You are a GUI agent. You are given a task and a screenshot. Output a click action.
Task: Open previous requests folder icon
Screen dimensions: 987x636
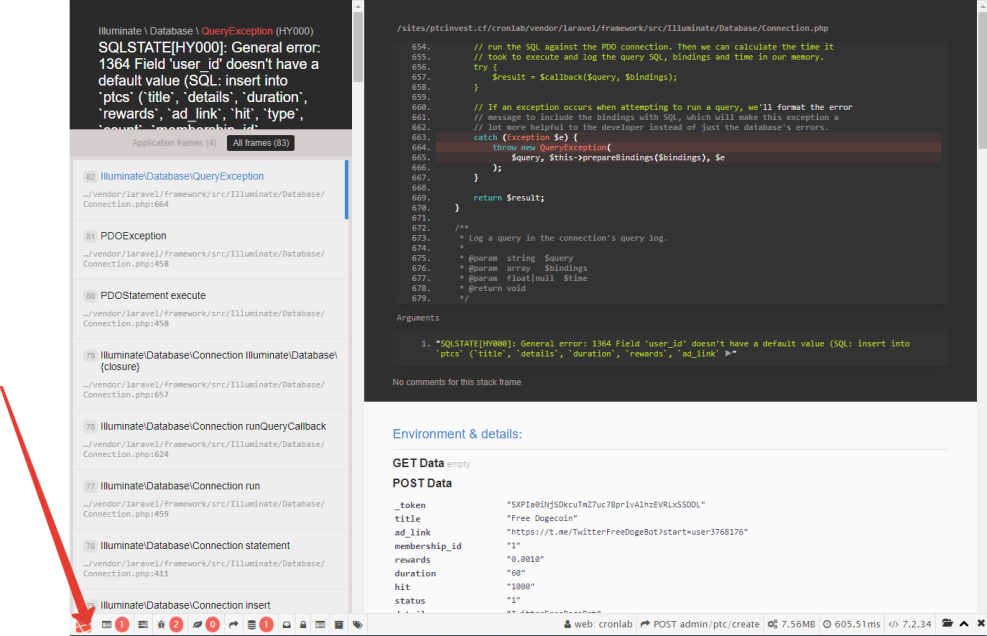[x=947, y=624]
